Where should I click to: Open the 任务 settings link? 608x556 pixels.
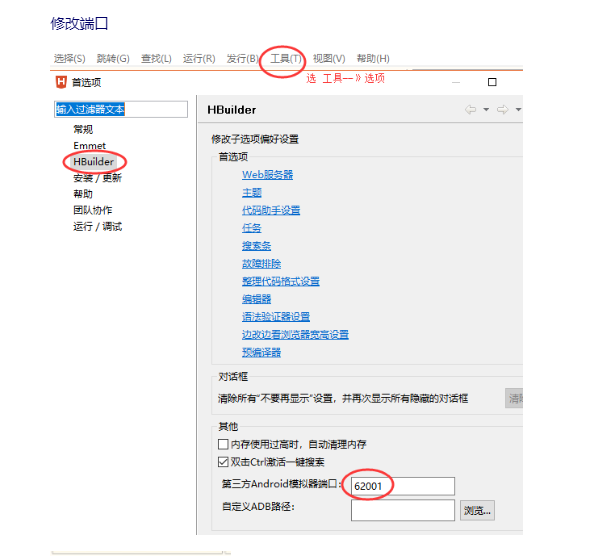(x=252, y=228)
